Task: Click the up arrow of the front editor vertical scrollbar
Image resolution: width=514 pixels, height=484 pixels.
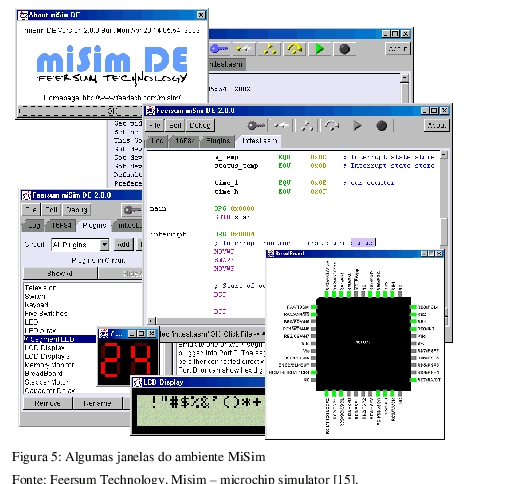Action: pyautogui.click(x=444, y=155)
